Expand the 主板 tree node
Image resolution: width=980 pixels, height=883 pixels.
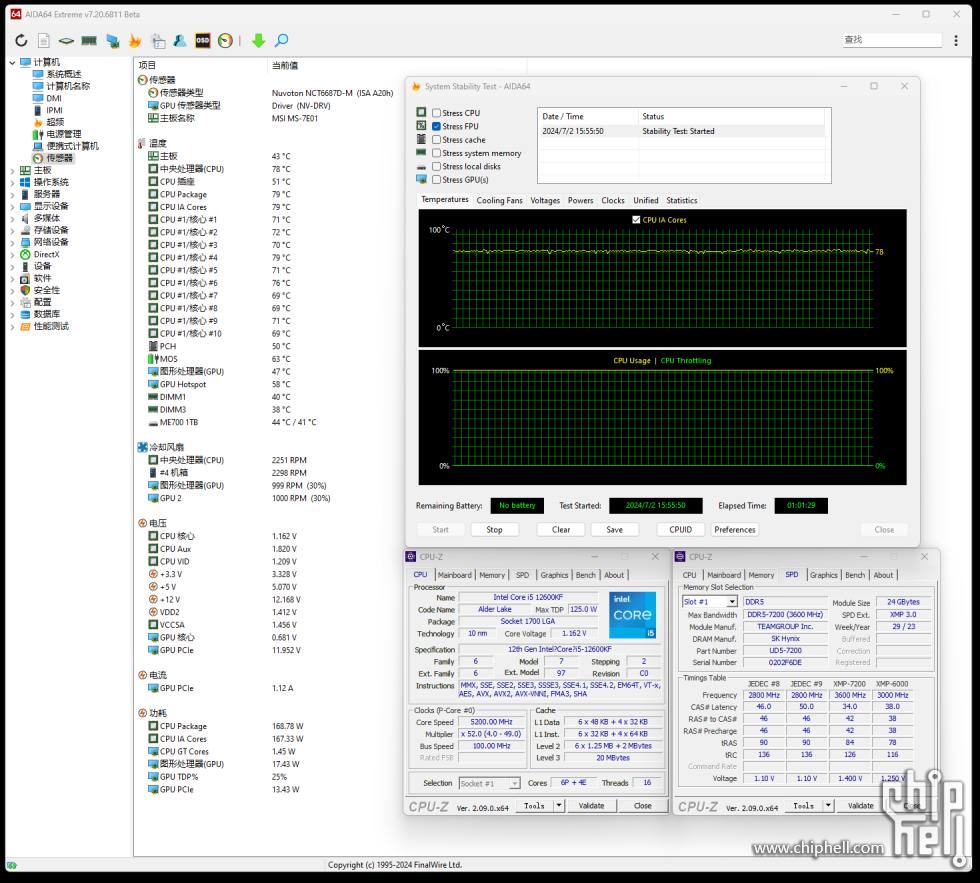[12, 171]
